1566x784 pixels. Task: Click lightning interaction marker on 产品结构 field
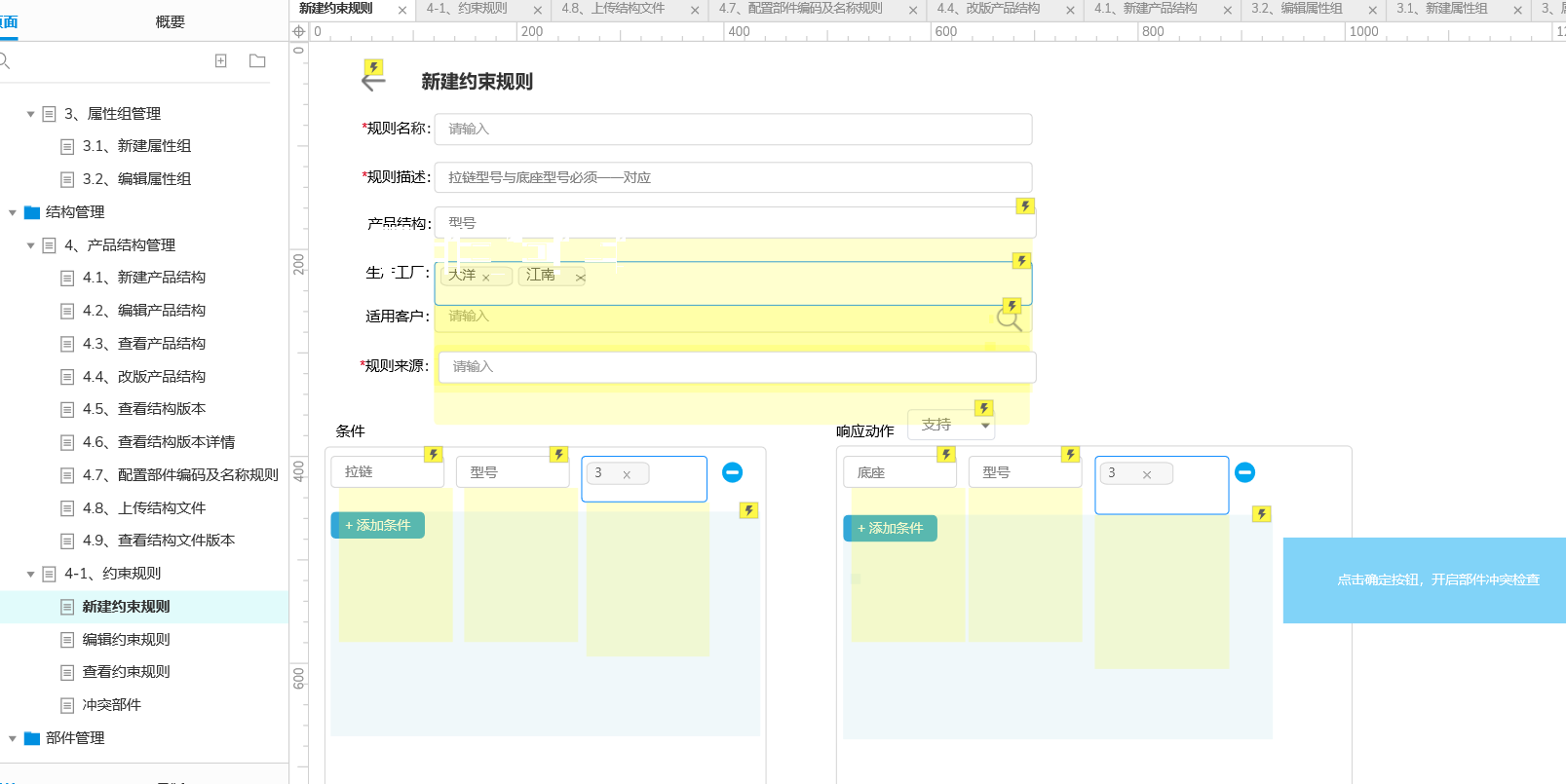pyautogui.click(x=1025, y=205)
